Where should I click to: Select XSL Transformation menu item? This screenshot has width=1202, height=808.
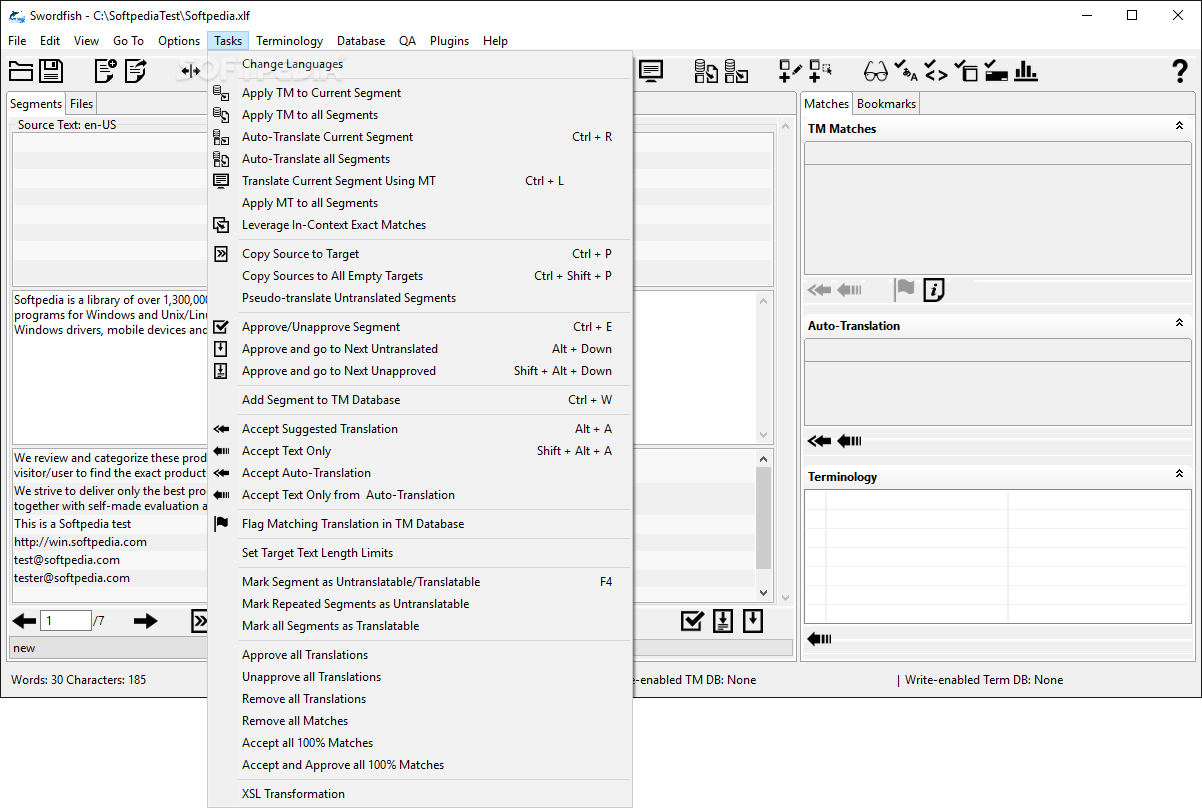tap(420, 794)
